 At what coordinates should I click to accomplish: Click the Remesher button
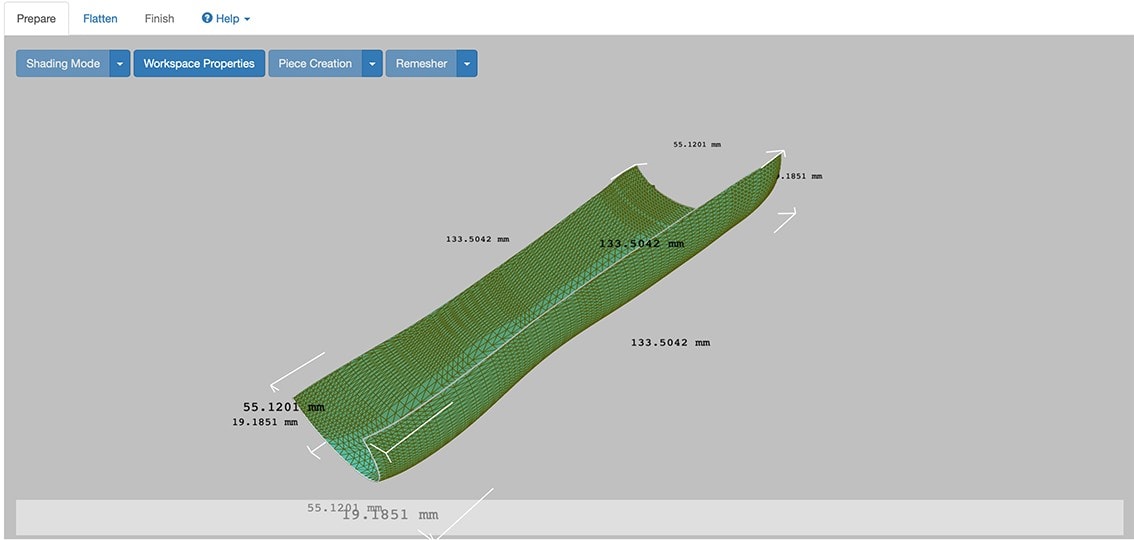point(421,64)
